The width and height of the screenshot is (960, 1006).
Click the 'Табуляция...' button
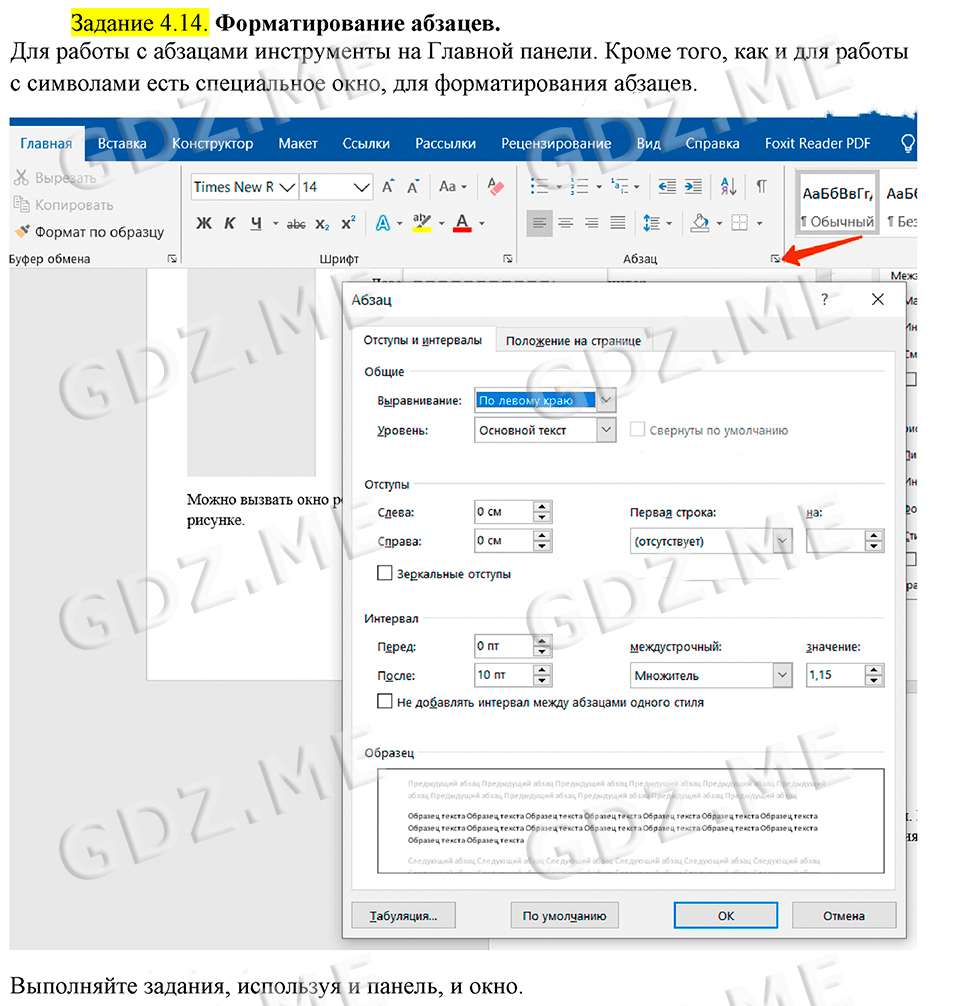403,915
